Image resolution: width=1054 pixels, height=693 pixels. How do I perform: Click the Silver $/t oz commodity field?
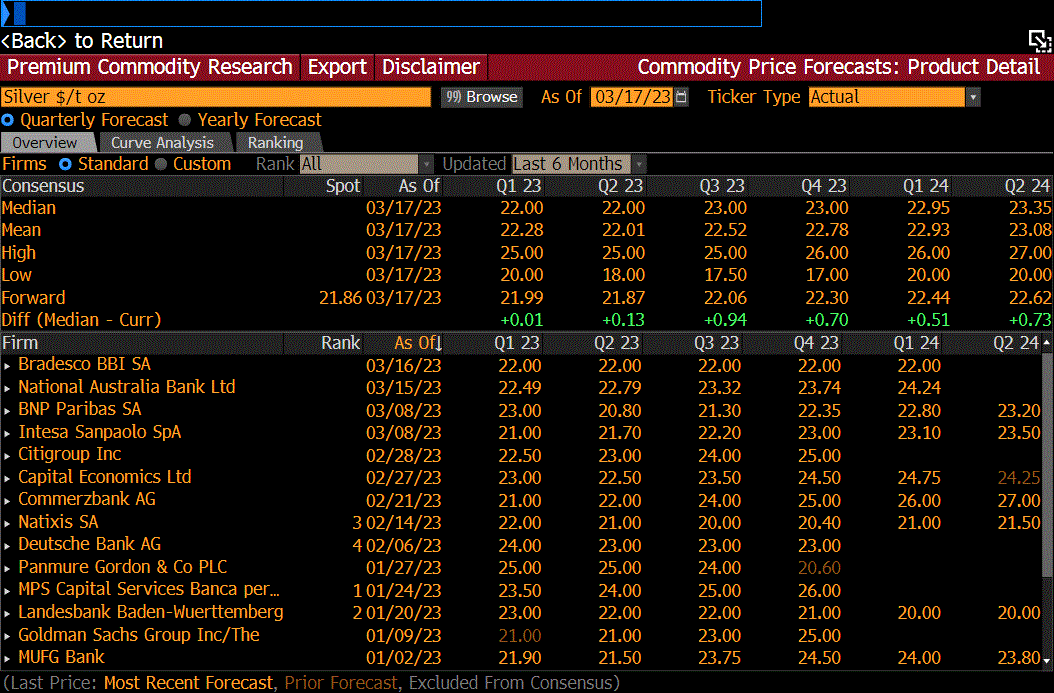[216, 97]
